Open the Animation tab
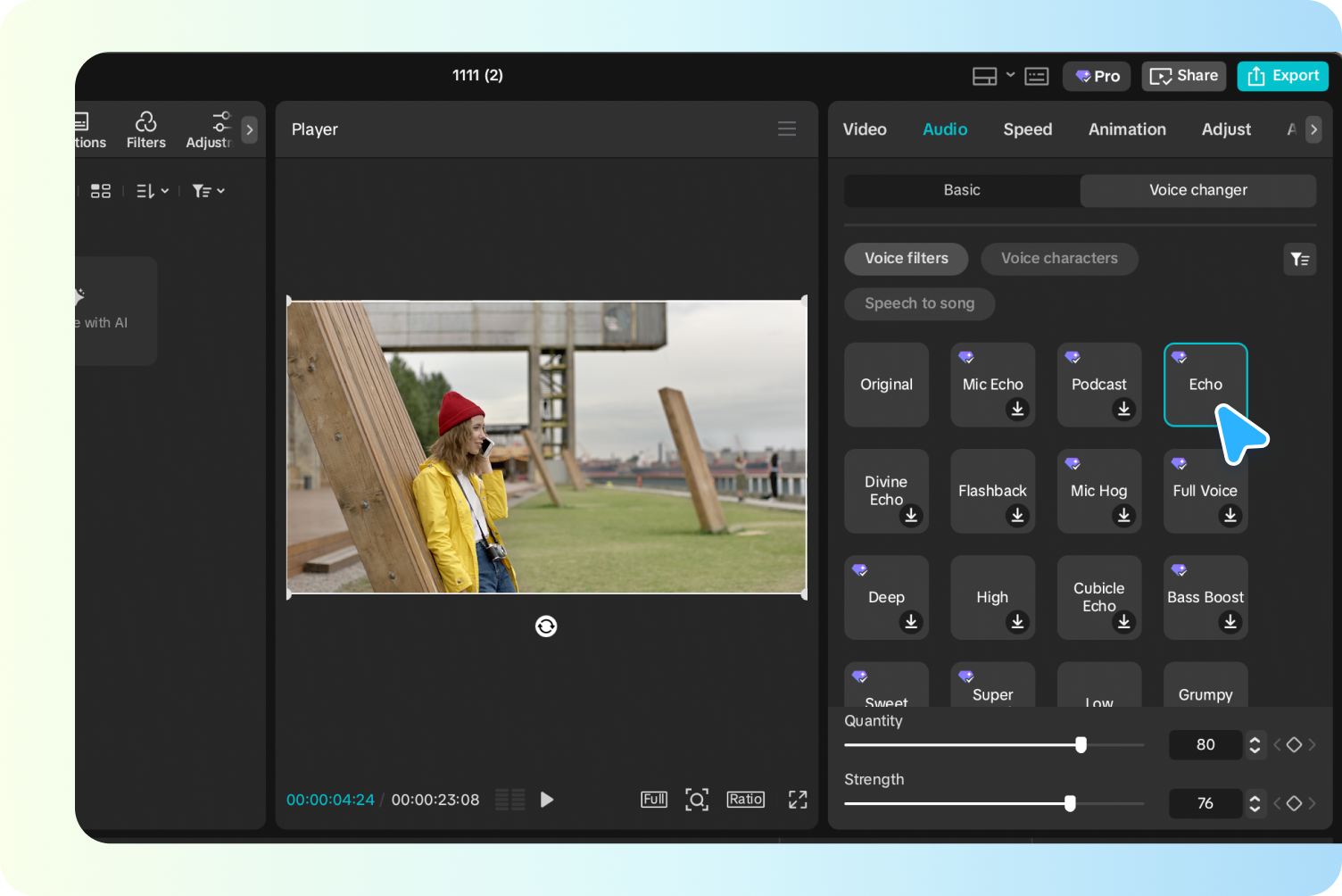The width and height of the screenshot is (1342, 896). (x=1126, y=129)
